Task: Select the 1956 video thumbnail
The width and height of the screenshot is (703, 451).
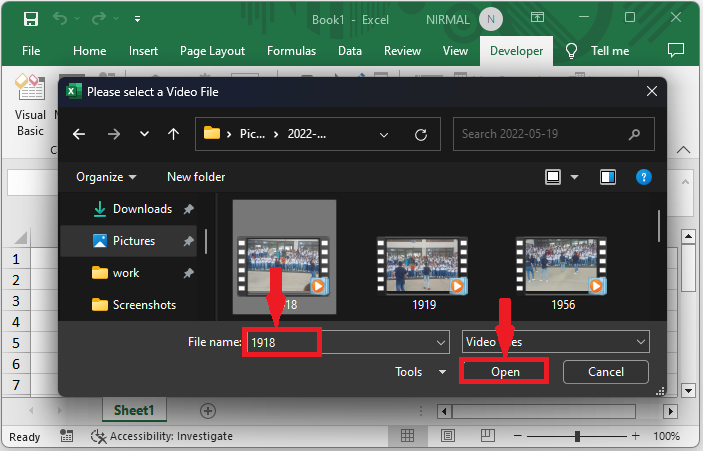Action: [x=562, y=266]
